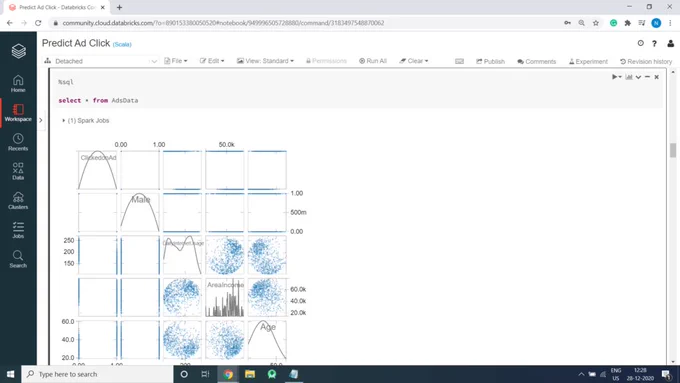Open the File menu

click(176, 61)
